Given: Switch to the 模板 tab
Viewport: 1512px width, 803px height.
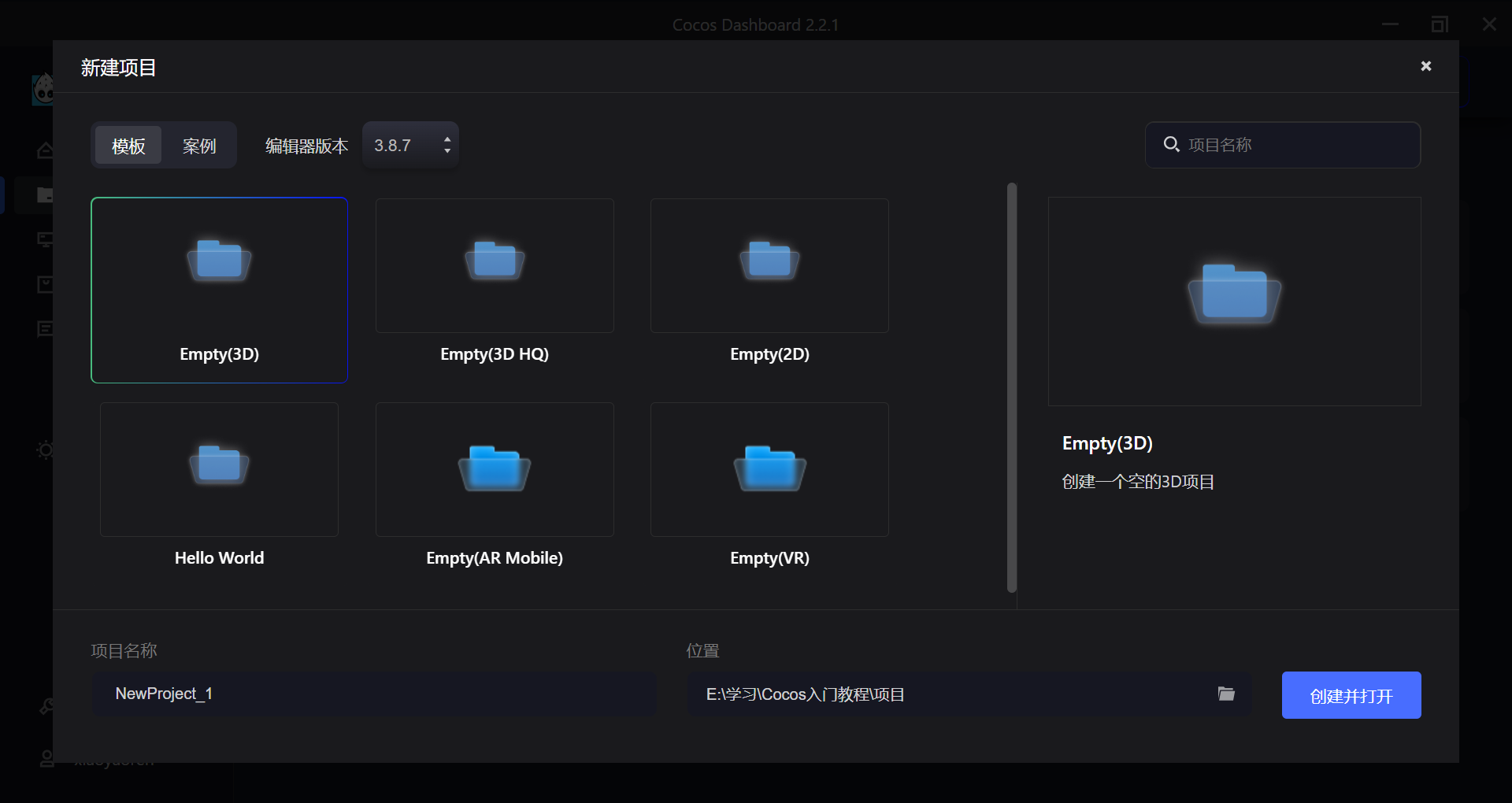Looking at the screenshot, I should pos(128,146).
